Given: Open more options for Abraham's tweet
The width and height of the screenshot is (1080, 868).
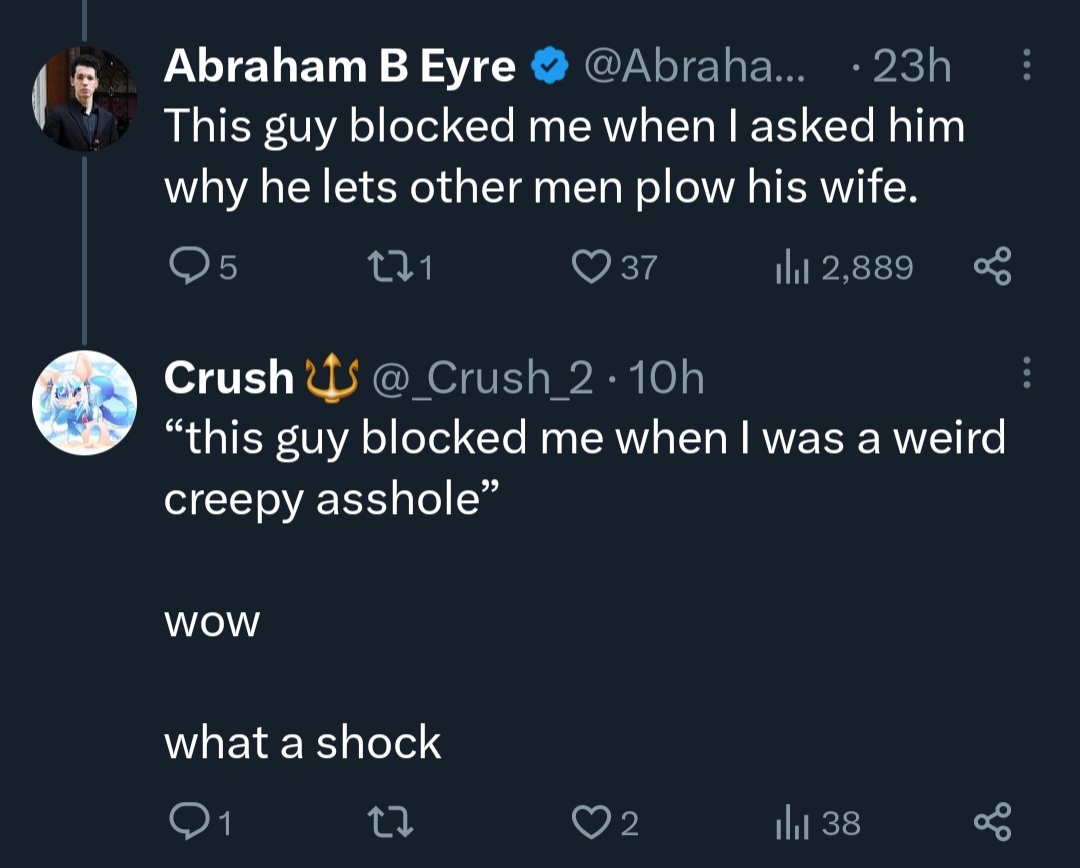Looking at the screenshot, I should [1026, 65].
